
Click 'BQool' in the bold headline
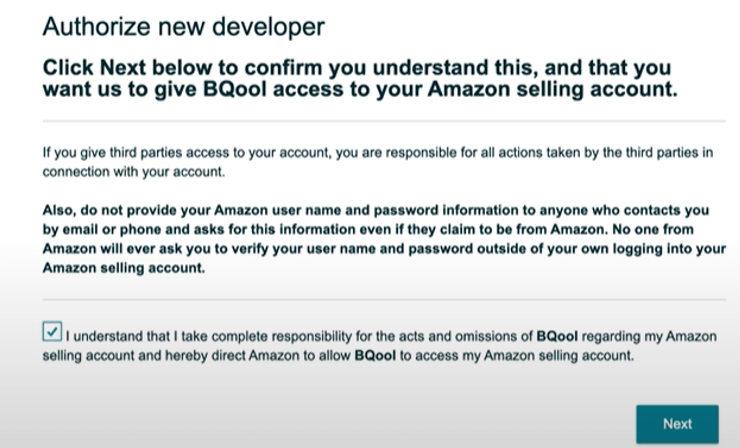(235, 89)
